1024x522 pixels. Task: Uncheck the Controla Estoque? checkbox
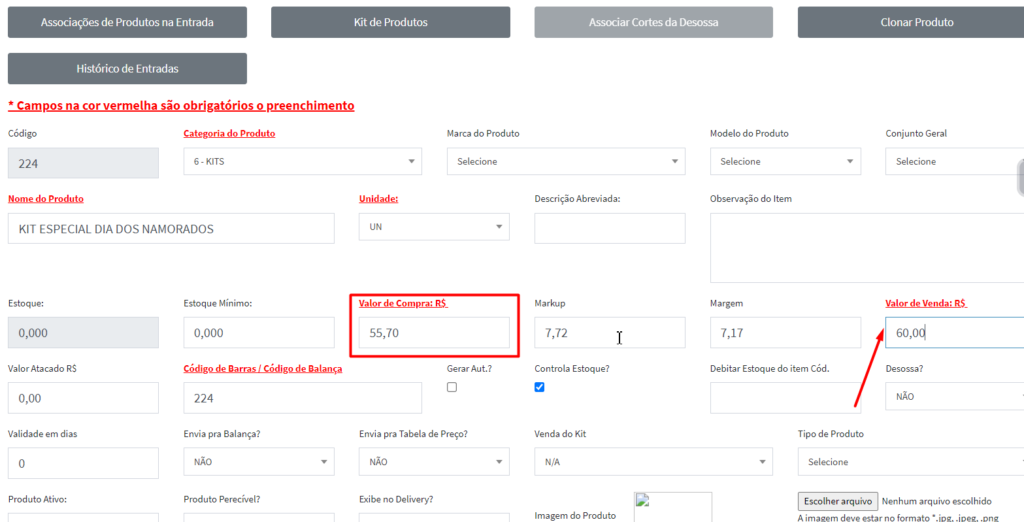point(540,387)
